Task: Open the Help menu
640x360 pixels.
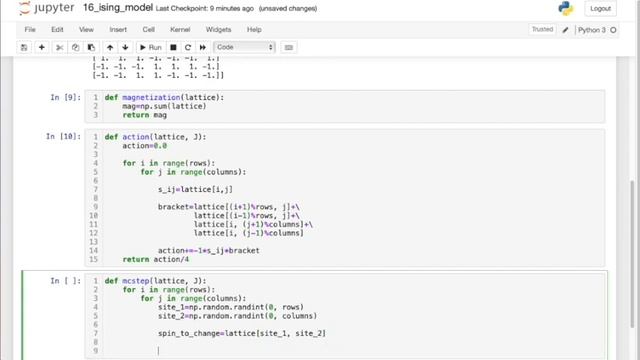Action: (254, 29)
